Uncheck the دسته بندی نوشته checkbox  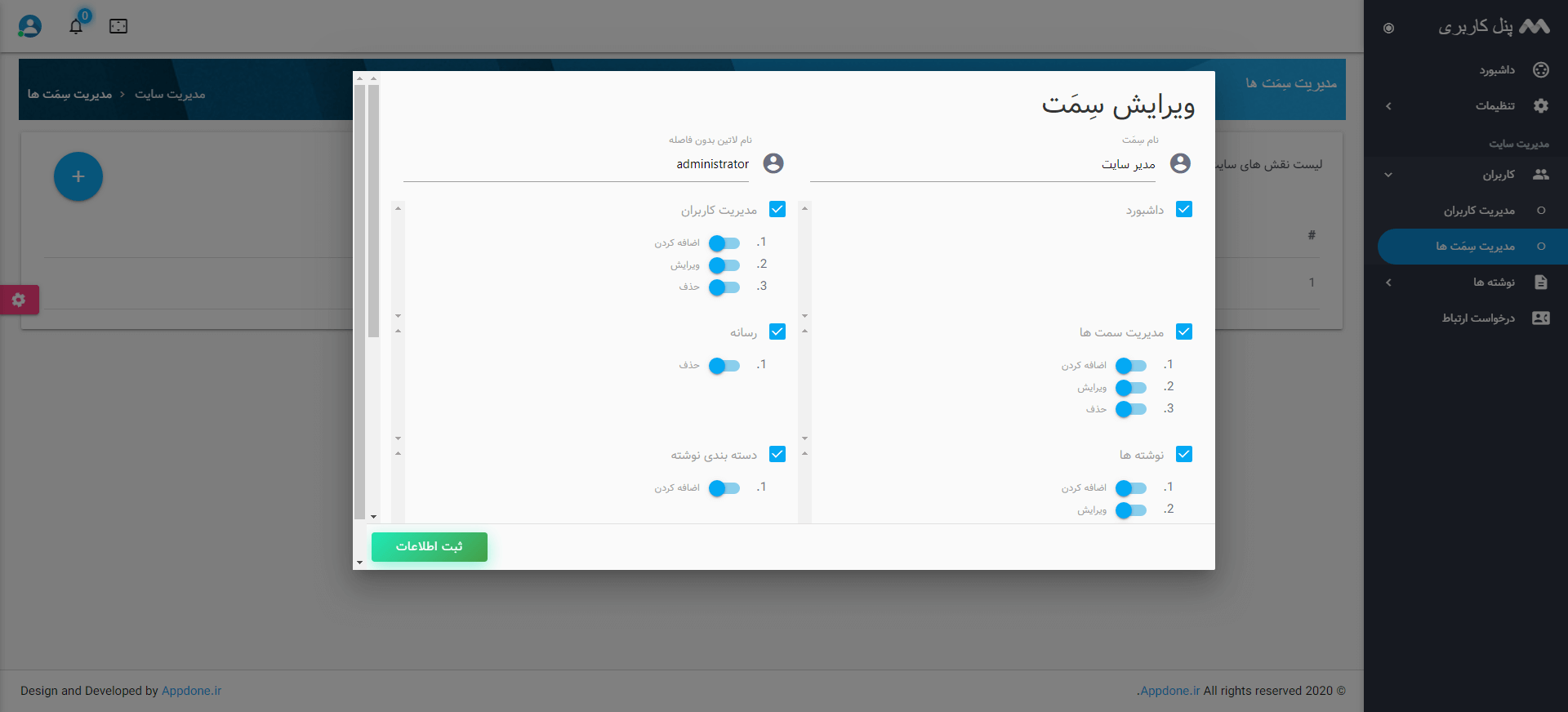click(x=777, y=454)
